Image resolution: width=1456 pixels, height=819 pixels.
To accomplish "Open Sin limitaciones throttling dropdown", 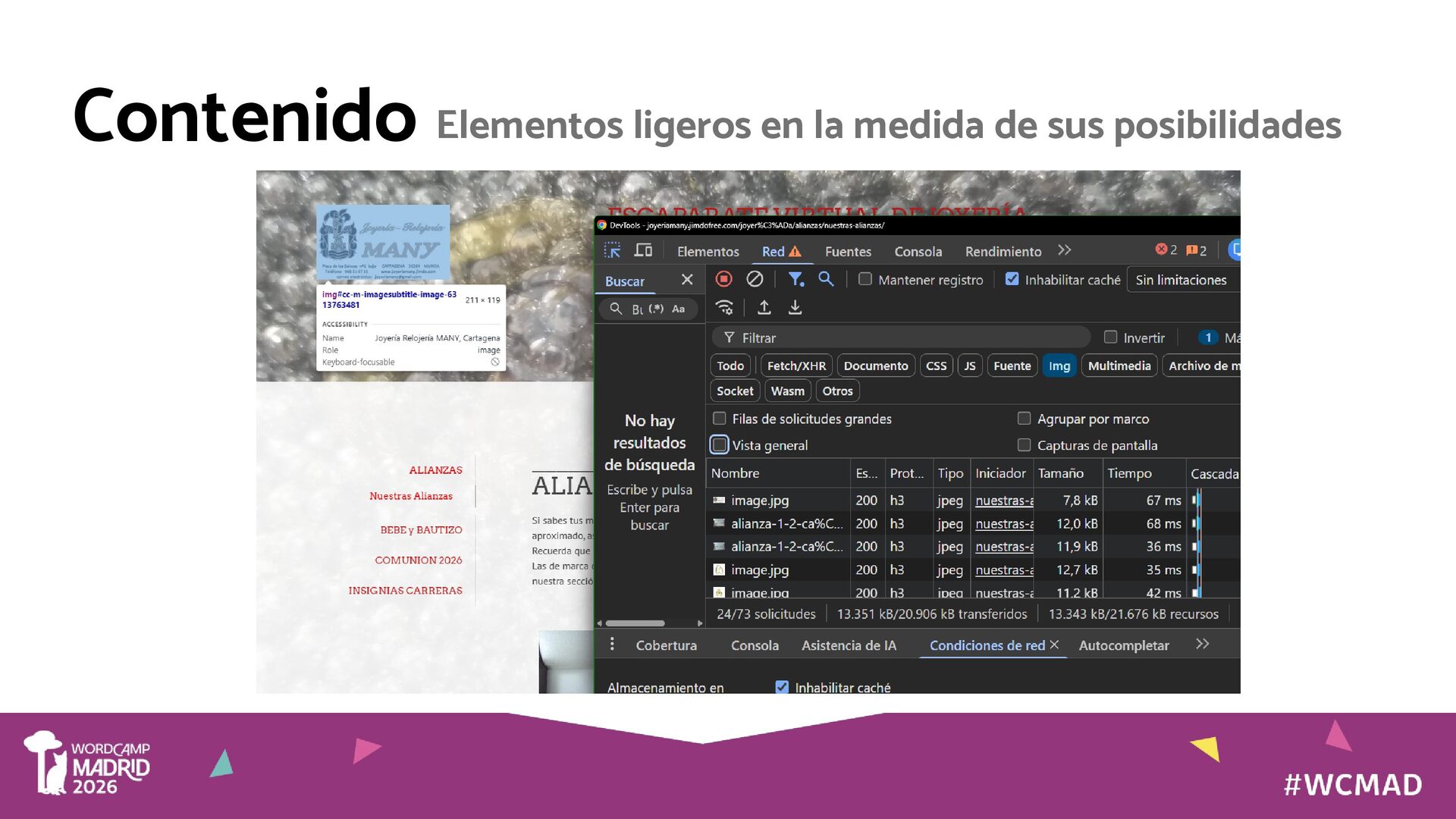I will pyautogui.click(x=1181, y=280).
